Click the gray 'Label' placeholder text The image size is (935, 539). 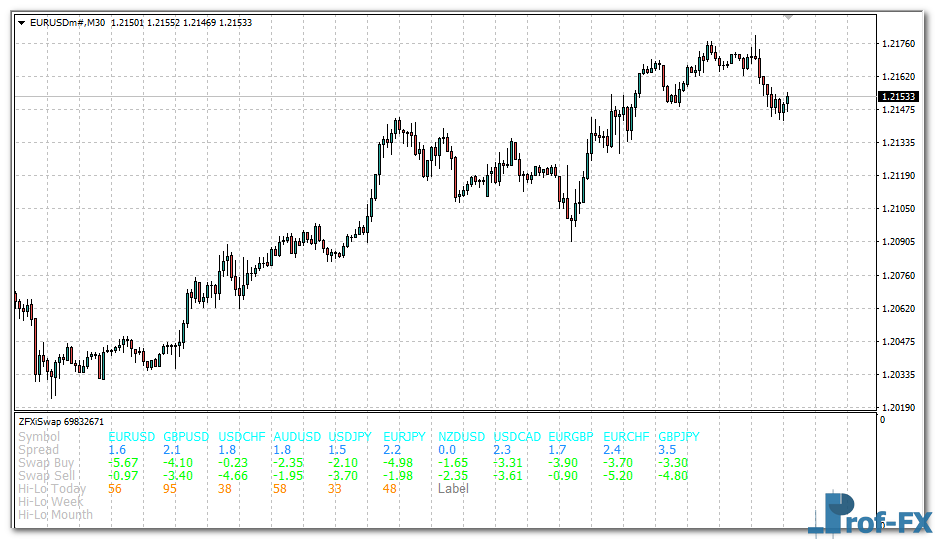(453, 489)
